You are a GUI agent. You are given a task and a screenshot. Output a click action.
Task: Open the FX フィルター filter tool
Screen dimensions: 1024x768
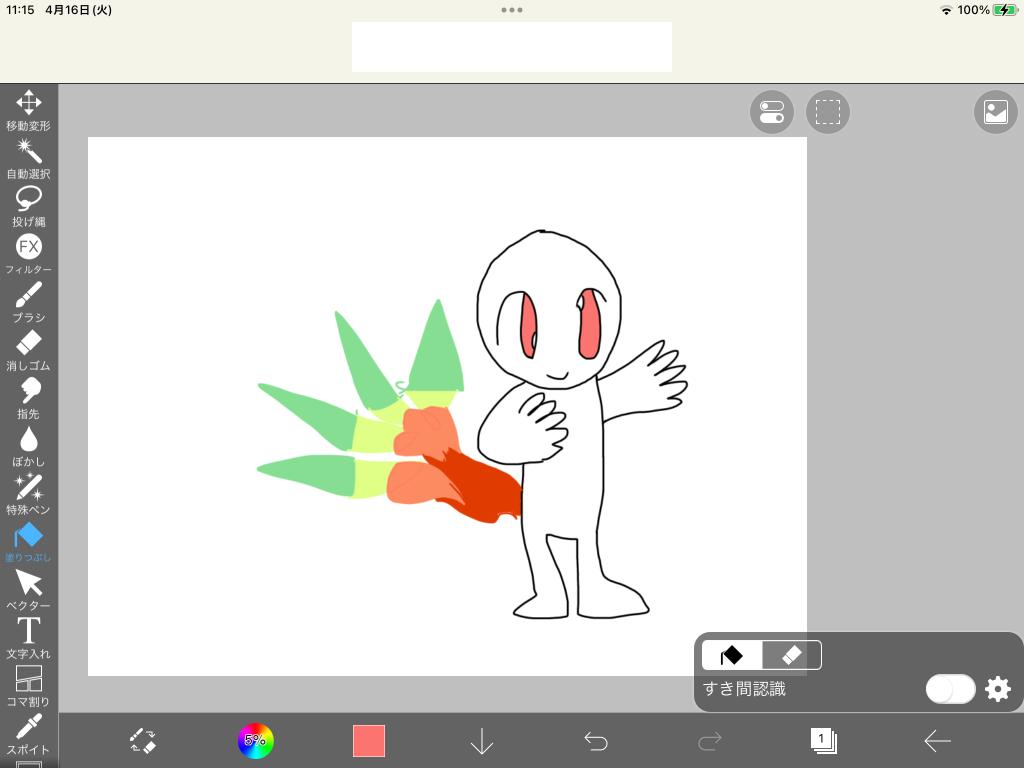click(28, 253)
